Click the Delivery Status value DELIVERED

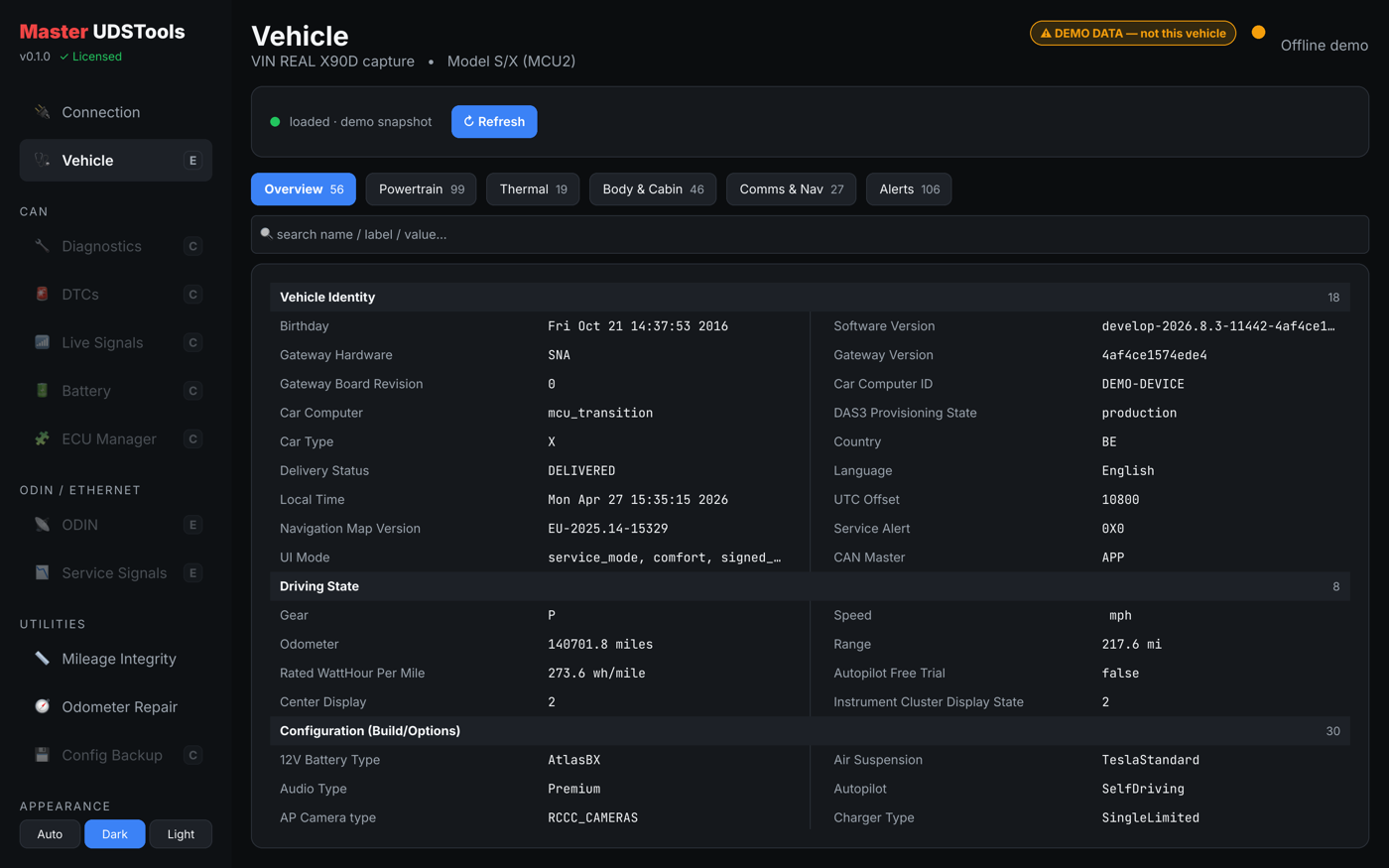581,470
